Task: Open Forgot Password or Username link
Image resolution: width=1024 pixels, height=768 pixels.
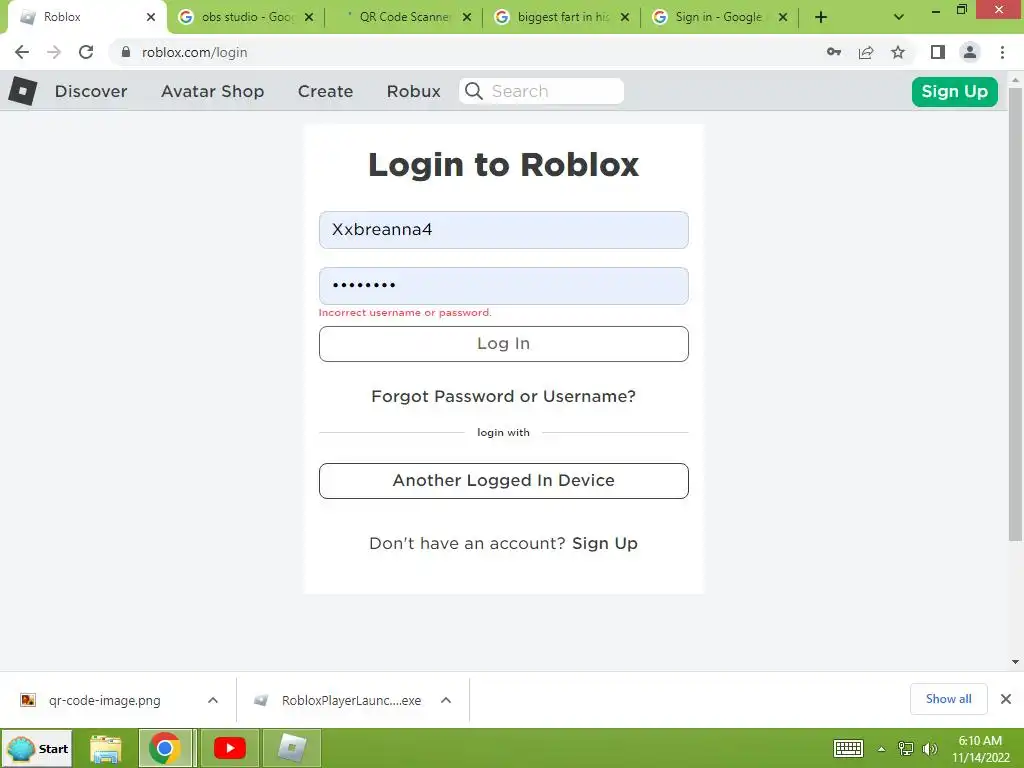Action: pos(504,396)
